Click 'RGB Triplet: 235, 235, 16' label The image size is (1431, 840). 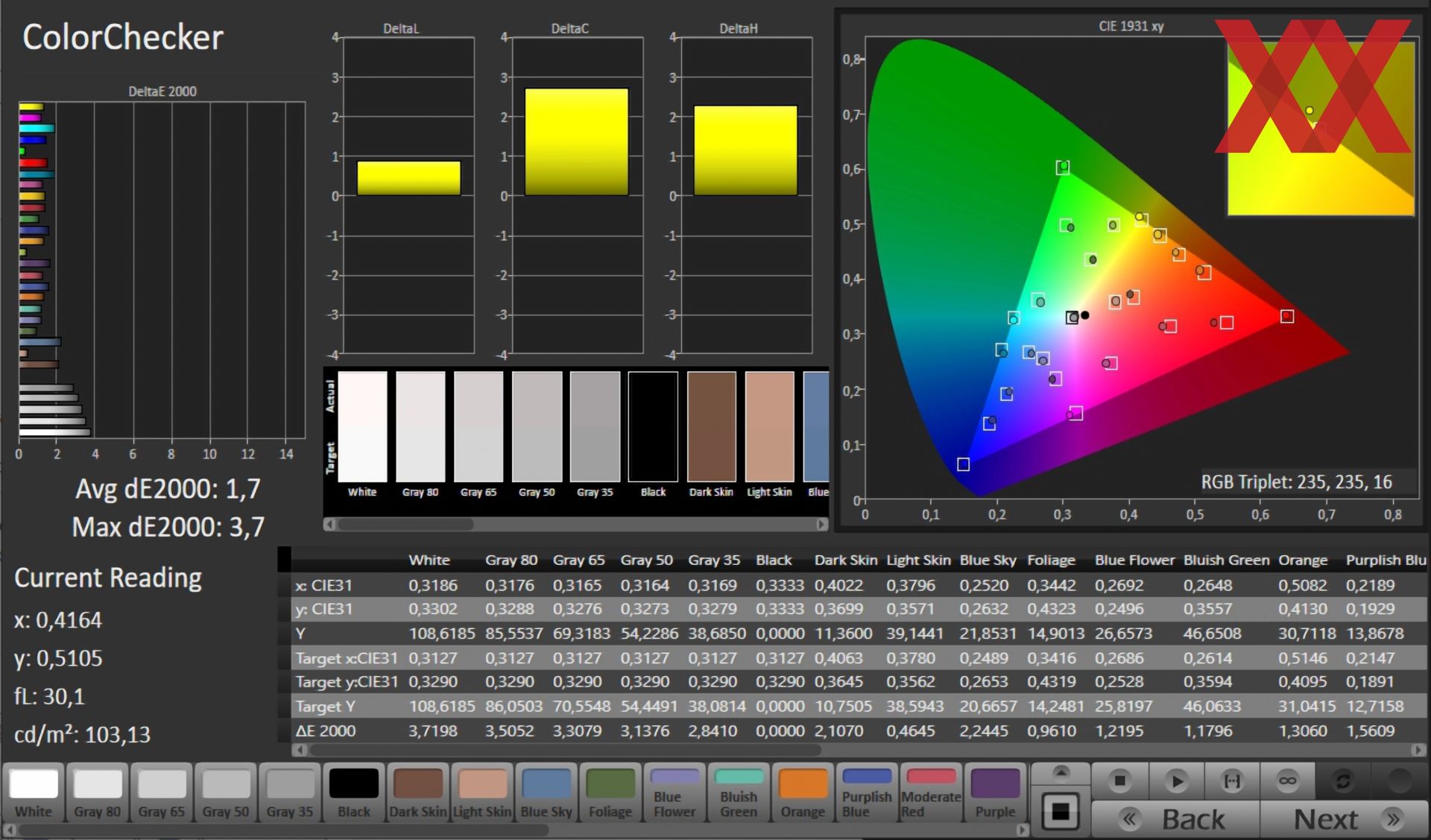click(1296, 482)
